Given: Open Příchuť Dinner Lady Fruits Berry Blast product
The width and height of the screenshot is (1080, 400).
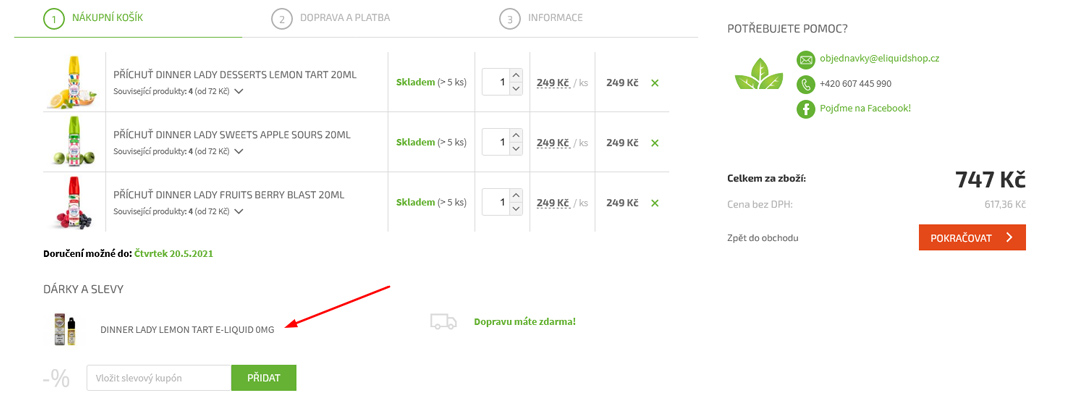Looking at the screenshot, I should 229,196.
